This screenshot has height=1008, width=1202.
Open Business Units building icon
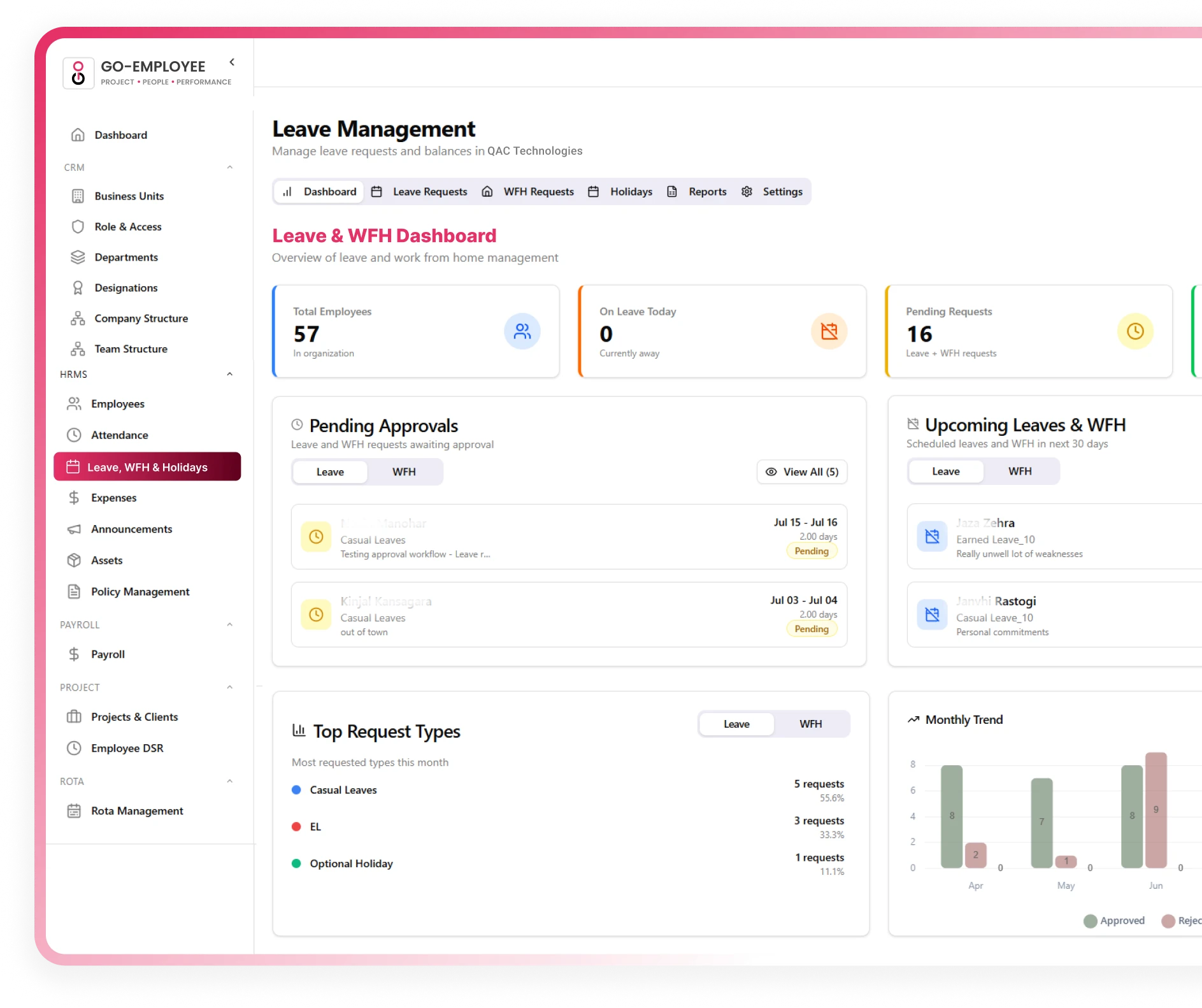coord(78,196)
